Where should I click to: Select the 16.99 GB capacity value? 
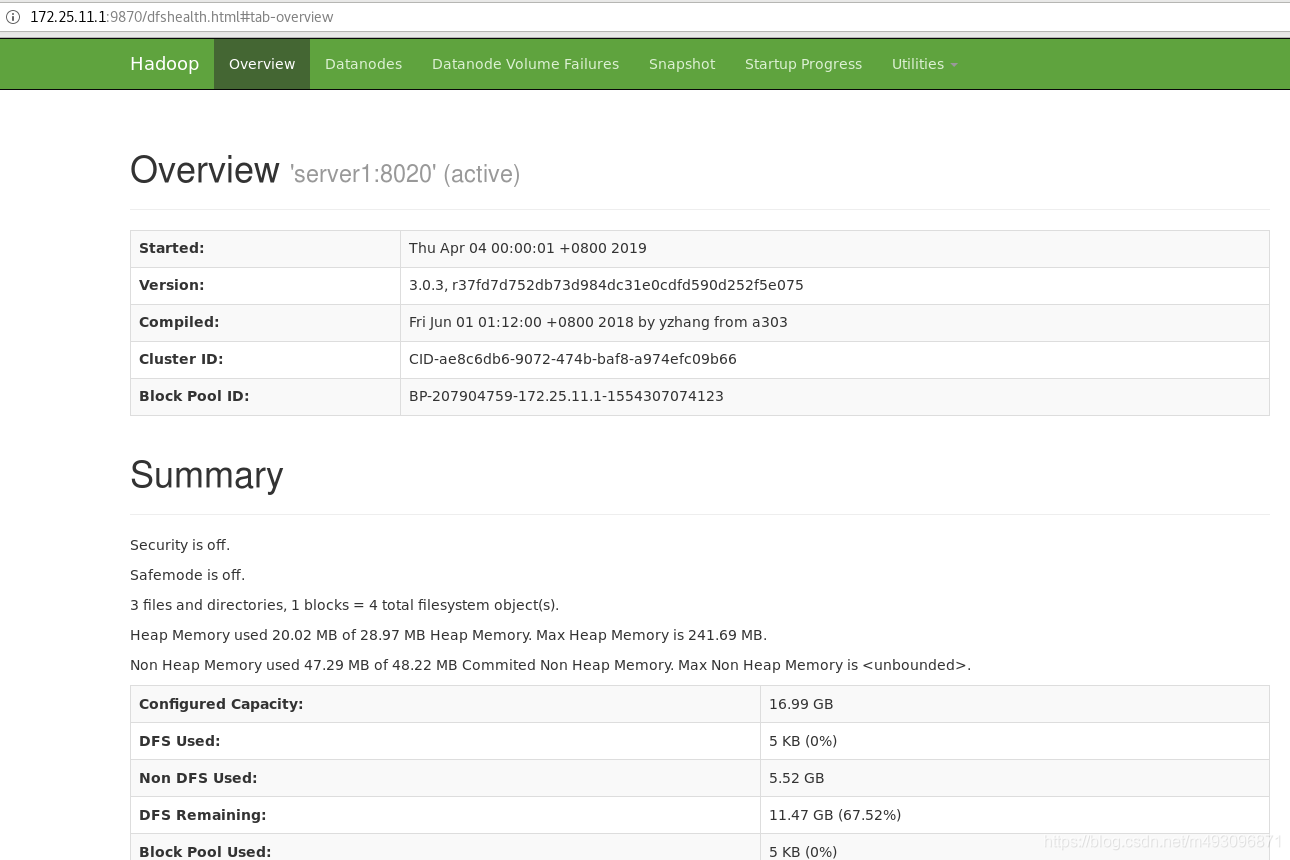tap(801, 704)
